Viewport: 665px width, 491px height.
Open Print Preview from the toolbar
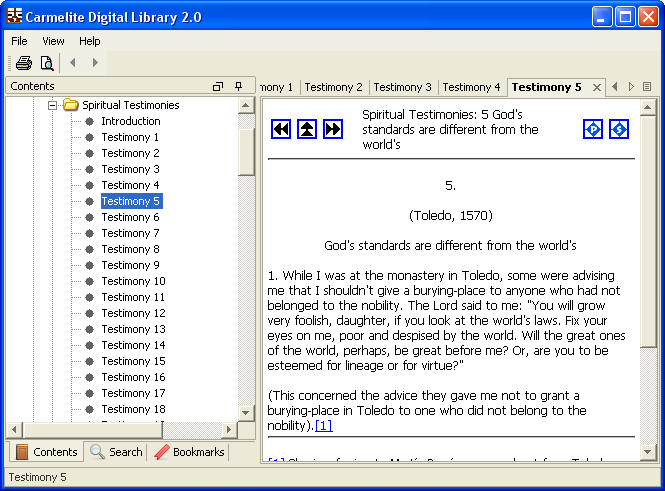pos(46,63)
